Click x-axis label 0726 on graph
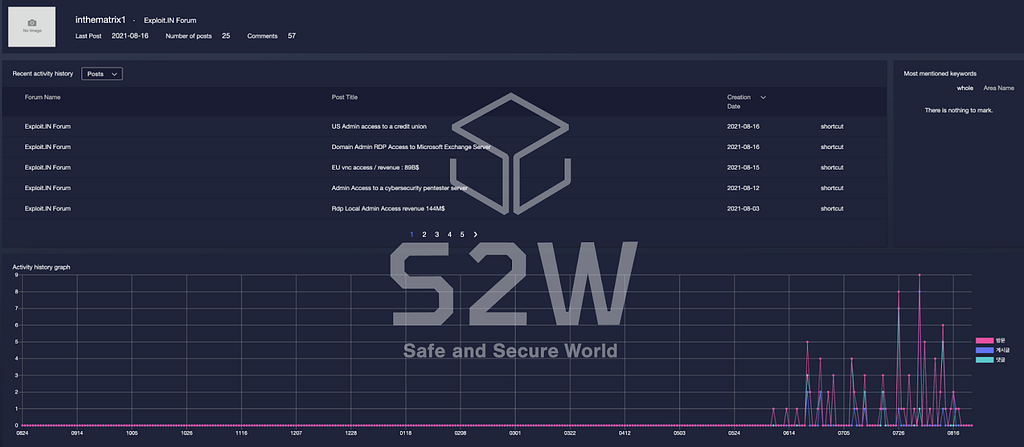 pyautogui.click(x=899, y=433)
